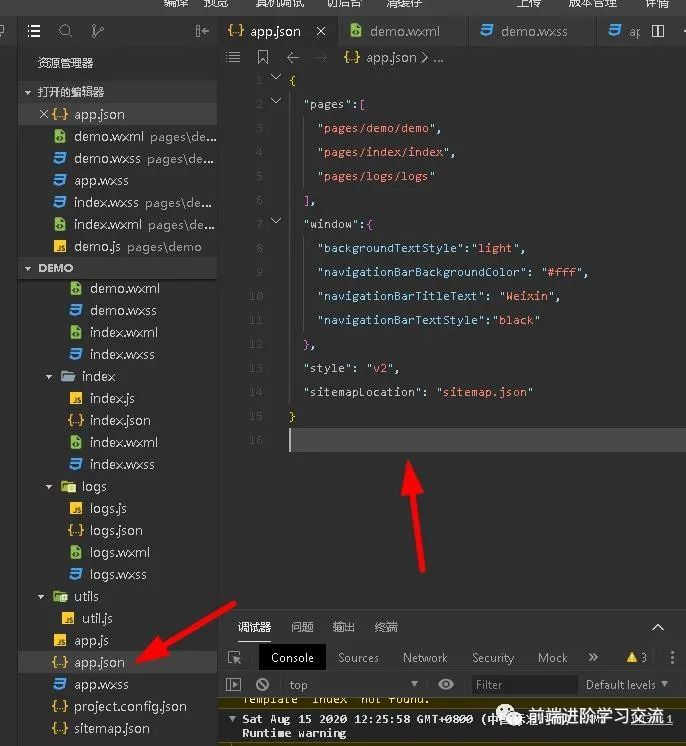
Task: Fold the "window" block at line 7
Action: pos(277,224)
